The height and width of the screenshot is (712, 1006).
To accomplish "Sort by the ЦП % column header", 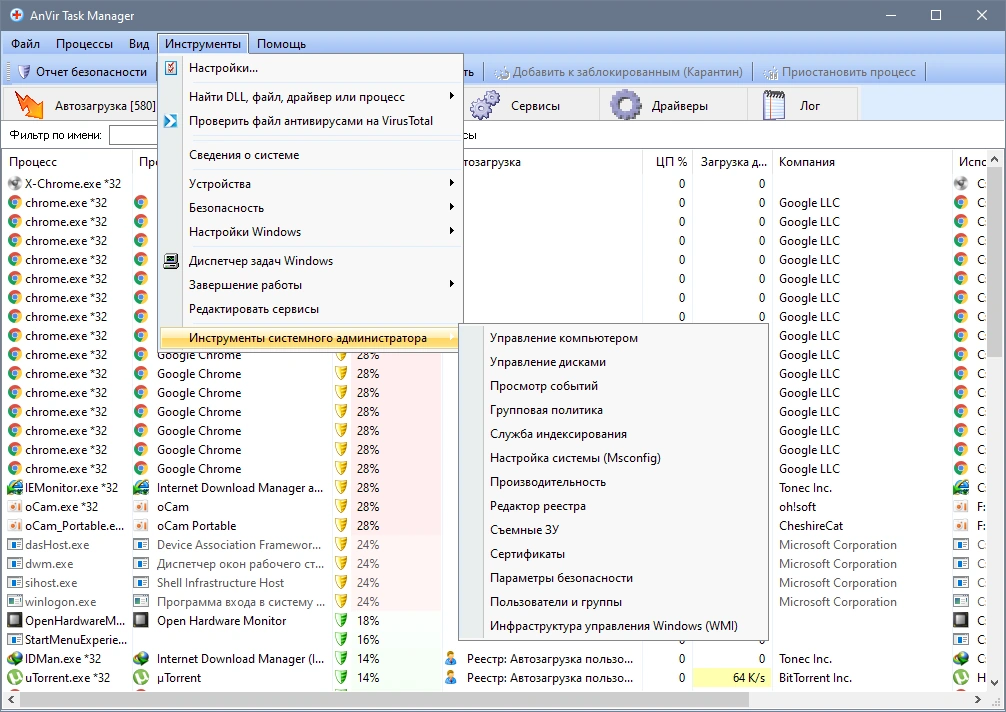I will tap(667, 162).
